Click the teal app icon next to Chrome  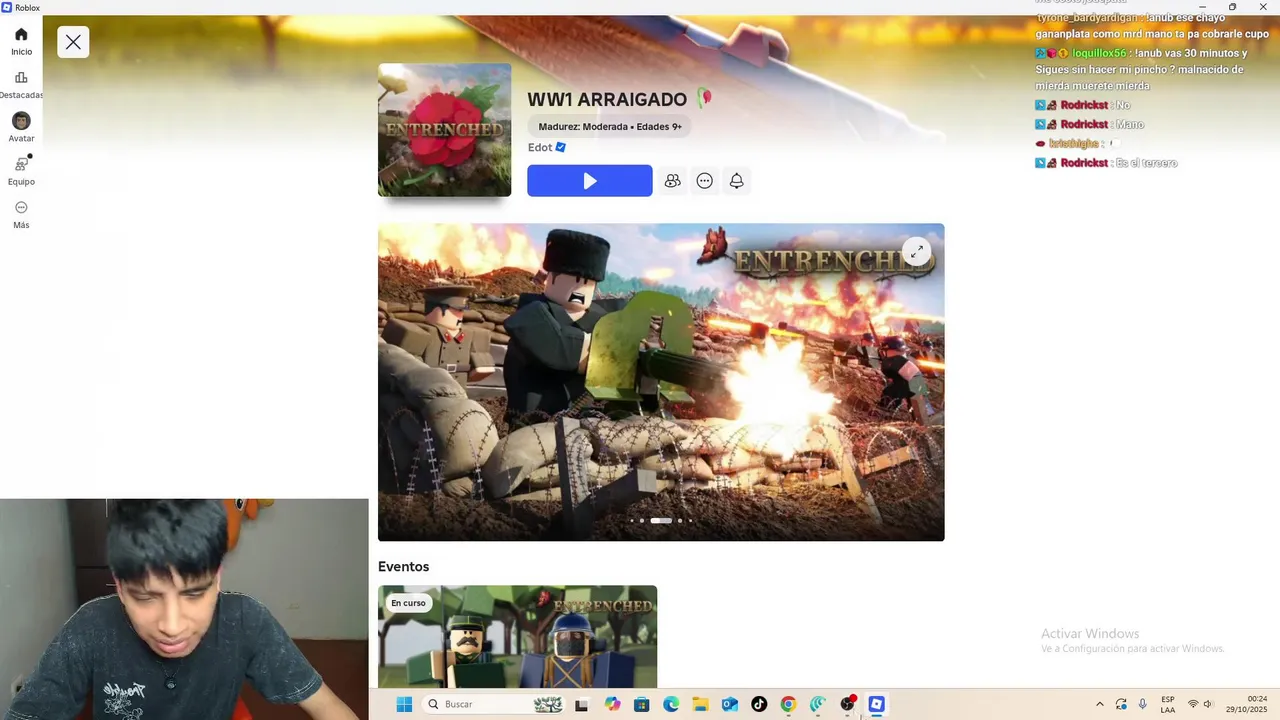818,704
